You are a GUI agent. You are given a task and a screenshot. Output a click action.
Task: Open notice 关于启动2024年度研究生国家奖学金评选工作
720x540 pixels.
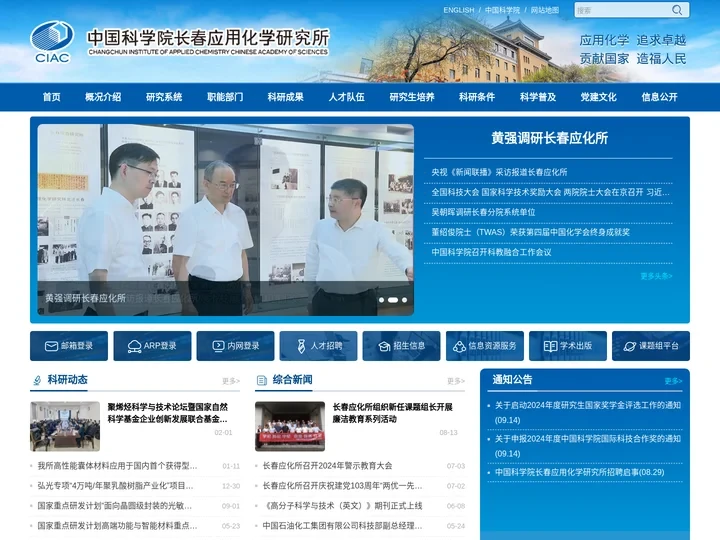click(588, 412)
